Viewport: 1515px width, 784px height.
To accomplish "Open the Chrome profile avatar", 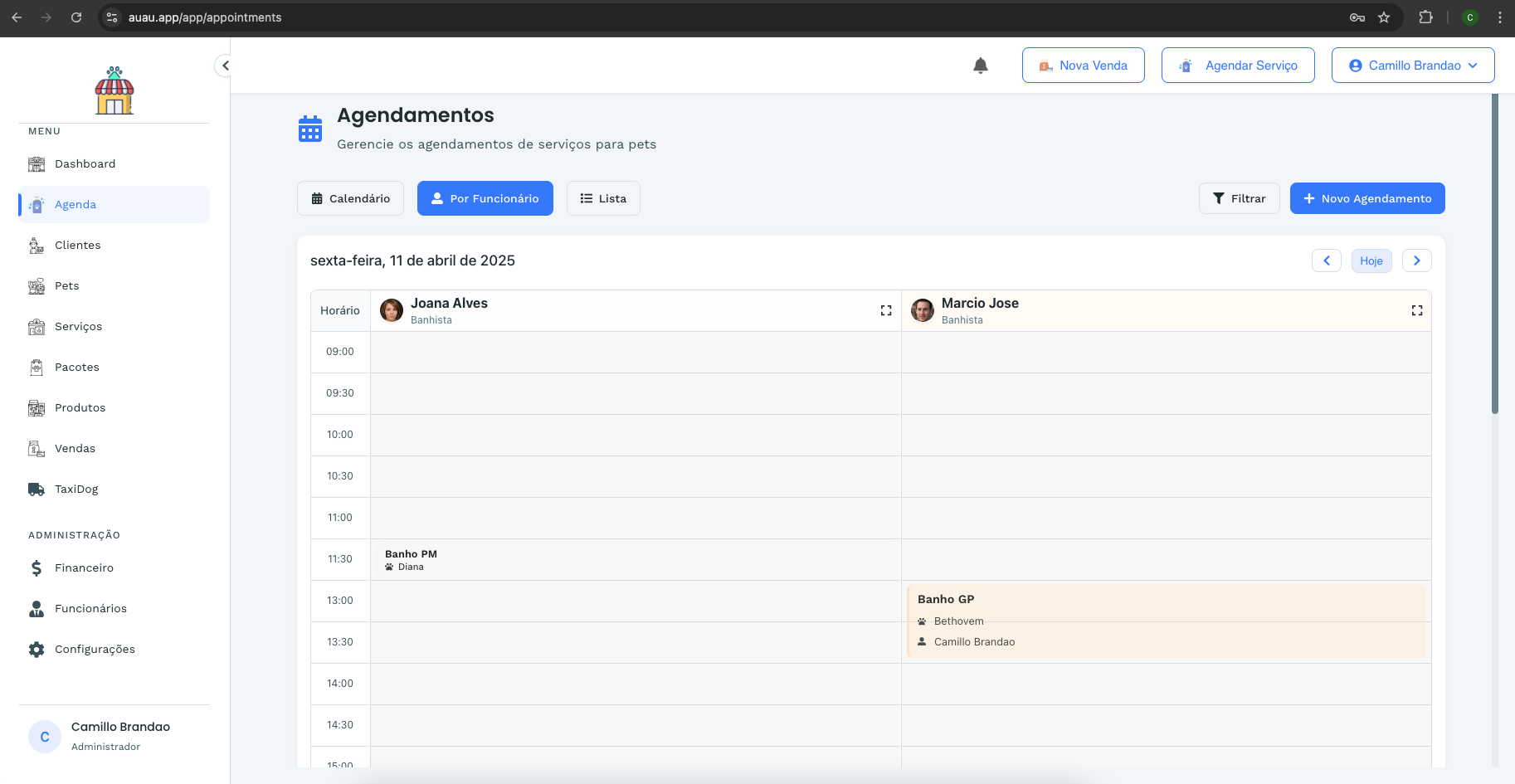I will tap(1470, 17).
